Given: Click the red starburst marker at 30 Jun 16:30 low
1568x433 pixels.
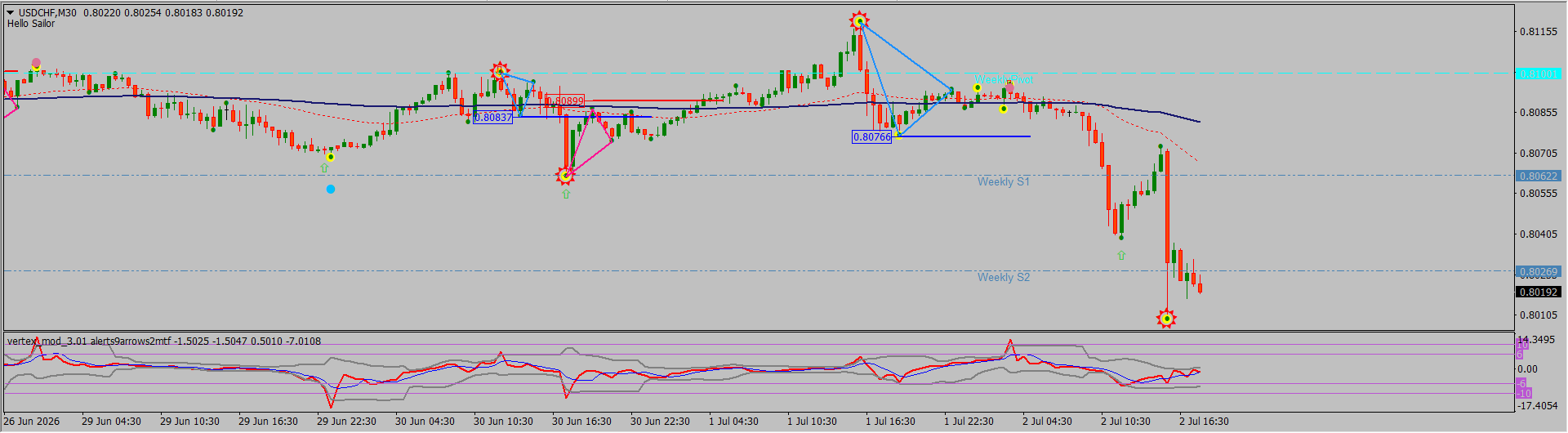Looking at the screenshot, I should point(565,175).
